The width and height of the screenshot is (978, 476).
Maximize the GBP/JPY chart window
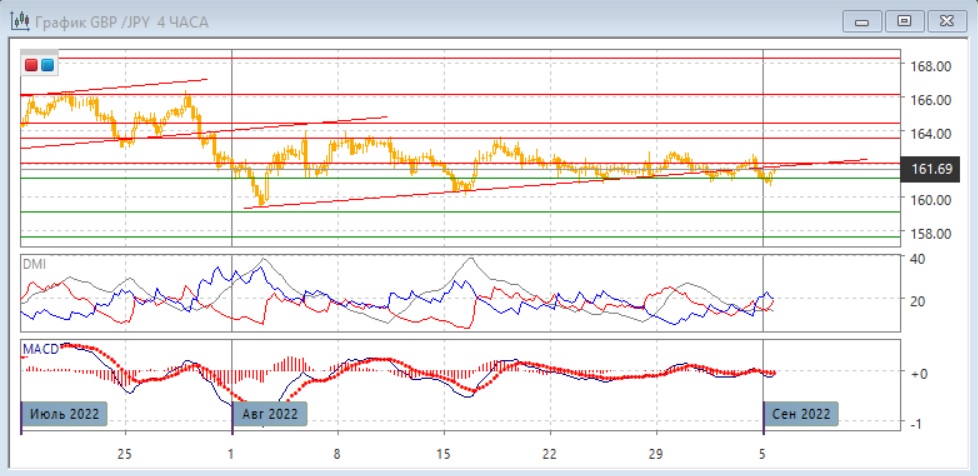coord(905,21)
